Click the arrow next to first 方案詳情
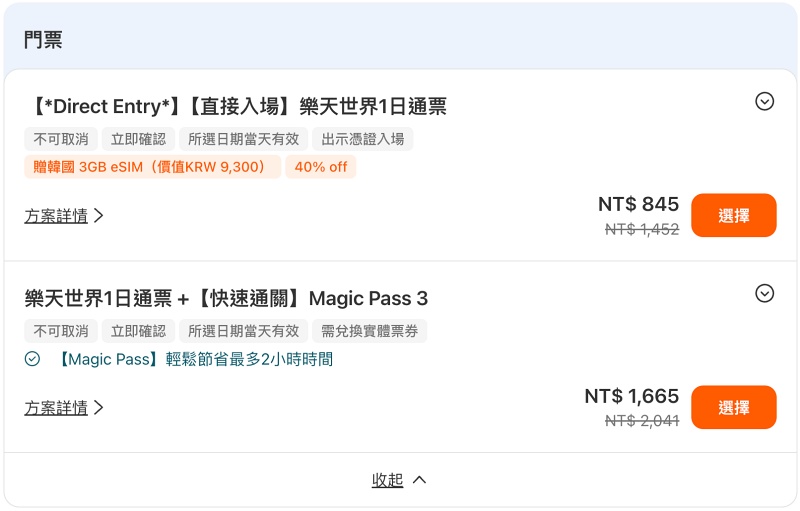The height and width of the screenshot is (511, 800). (99, 216)
